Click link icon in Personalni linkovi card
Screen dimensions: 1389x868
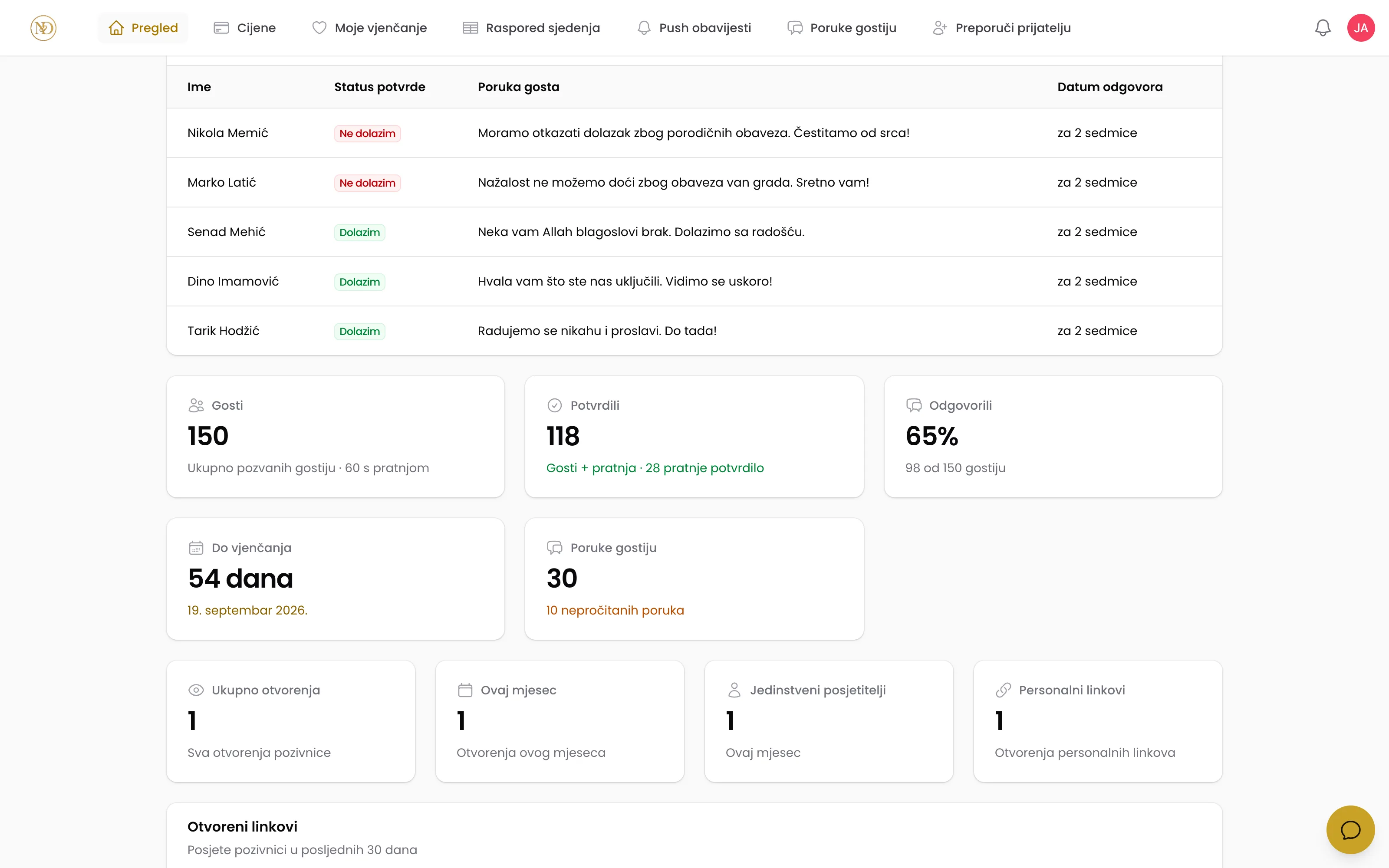click(x=1003, y=690)
